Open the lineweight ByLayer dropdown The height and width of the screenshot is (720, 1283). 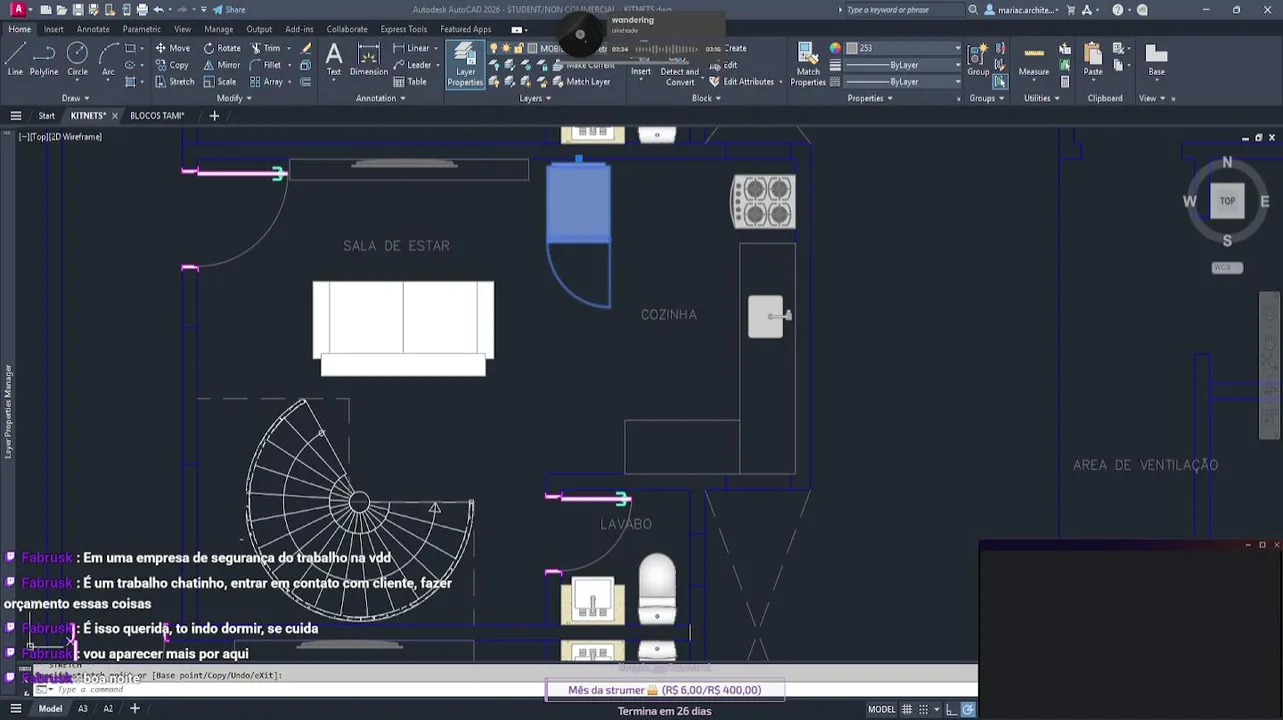tap(903, 65)
